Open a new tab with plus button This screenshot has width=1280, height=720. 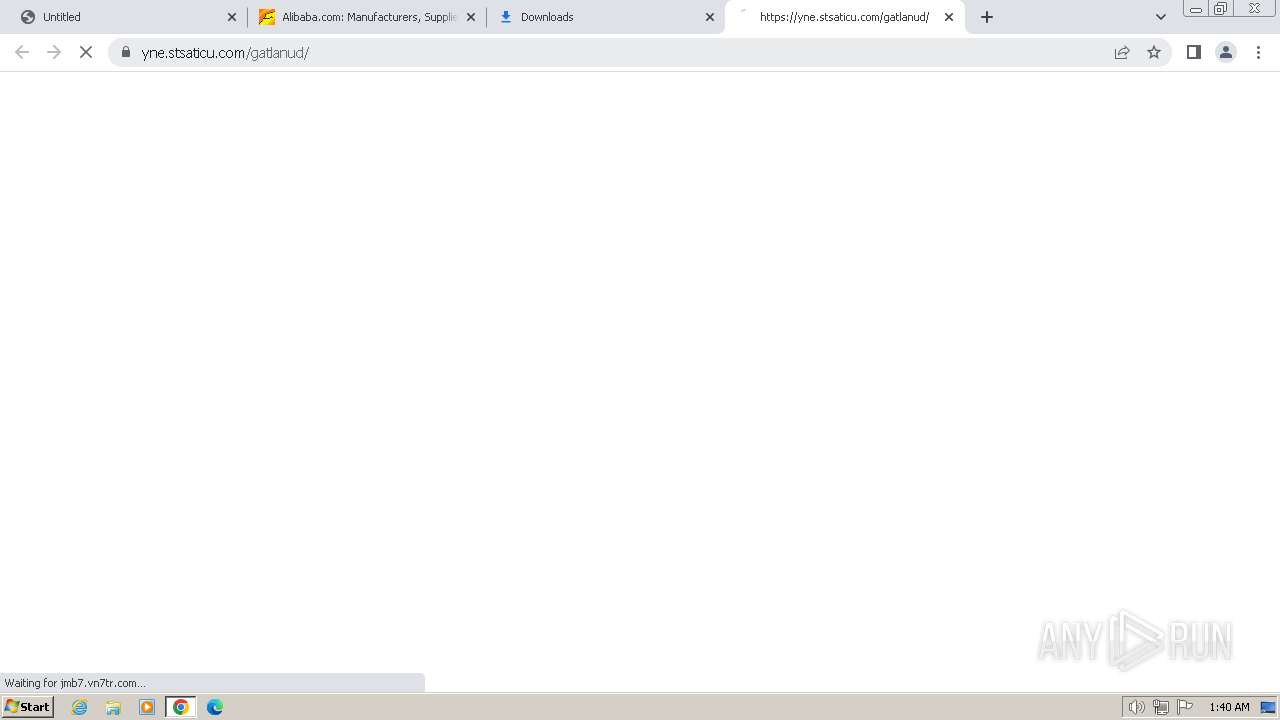(987, 17)
